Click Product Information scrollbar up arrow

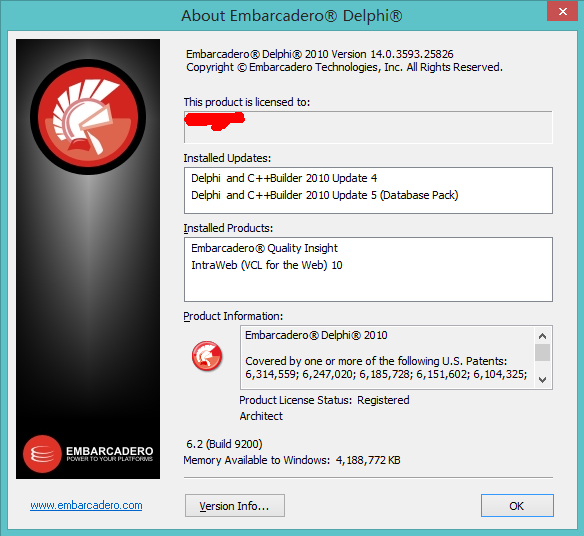pyautogui.click(x=543, y=336)
